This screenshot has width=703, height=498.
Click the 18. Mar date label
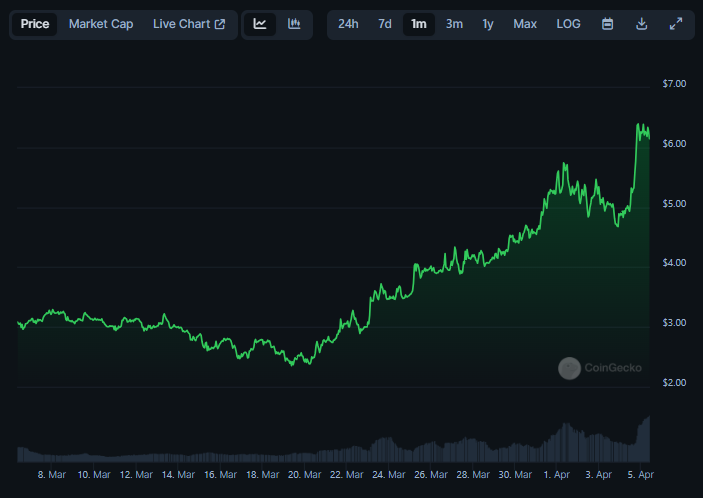[x=262, y=475]
